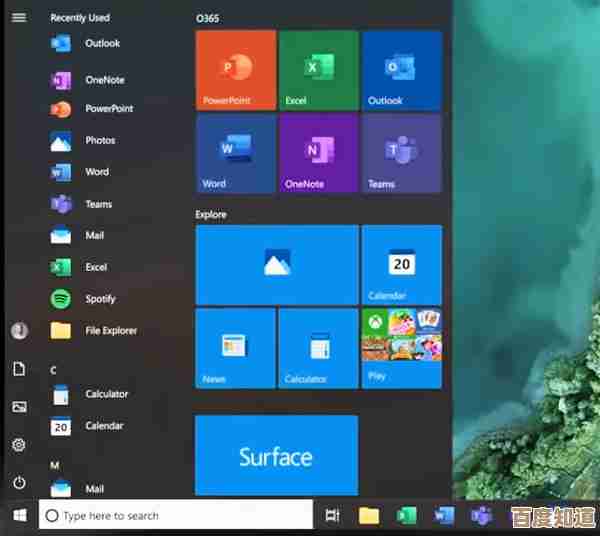600x536 pixels.
Task: Open Mail under the M section
Action: coord(77,489)
